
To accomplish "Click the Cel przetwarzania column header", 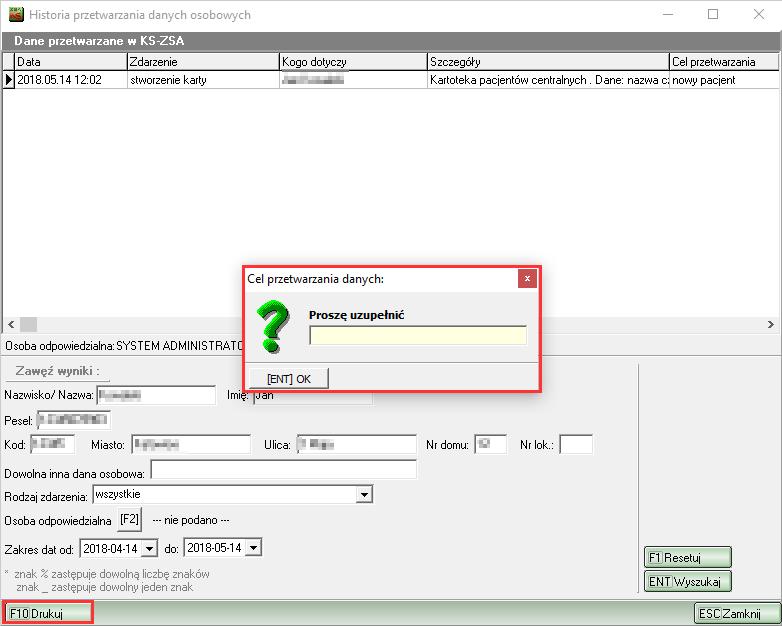I will click(724, 62).
